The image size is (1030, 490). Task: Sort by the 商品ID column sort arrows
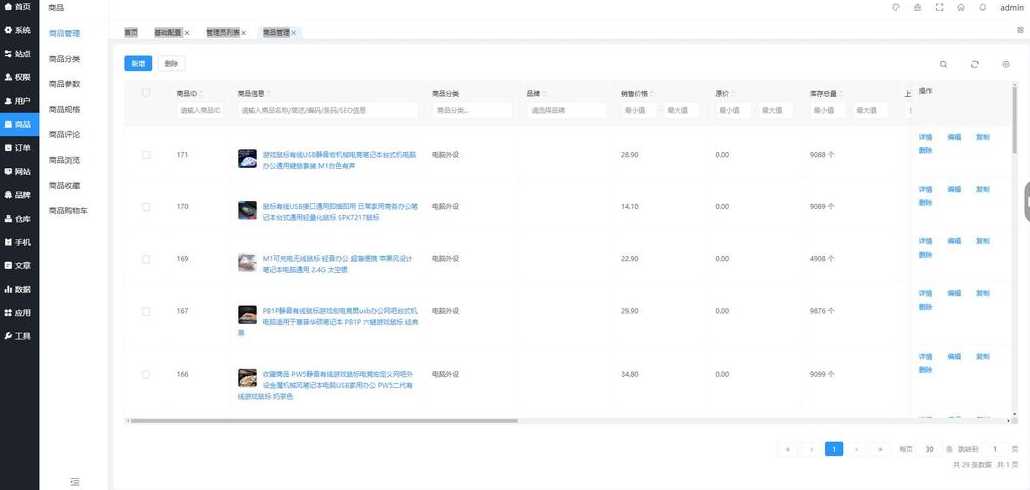(201, 94)
